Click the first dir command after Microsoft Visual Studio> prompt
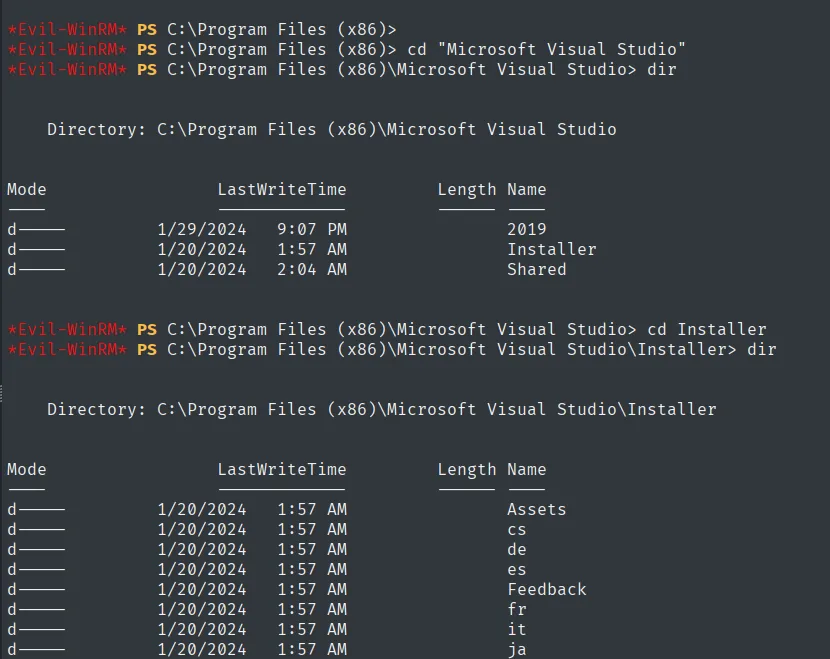The image size is (830, 659). click(x=662, y=69)
